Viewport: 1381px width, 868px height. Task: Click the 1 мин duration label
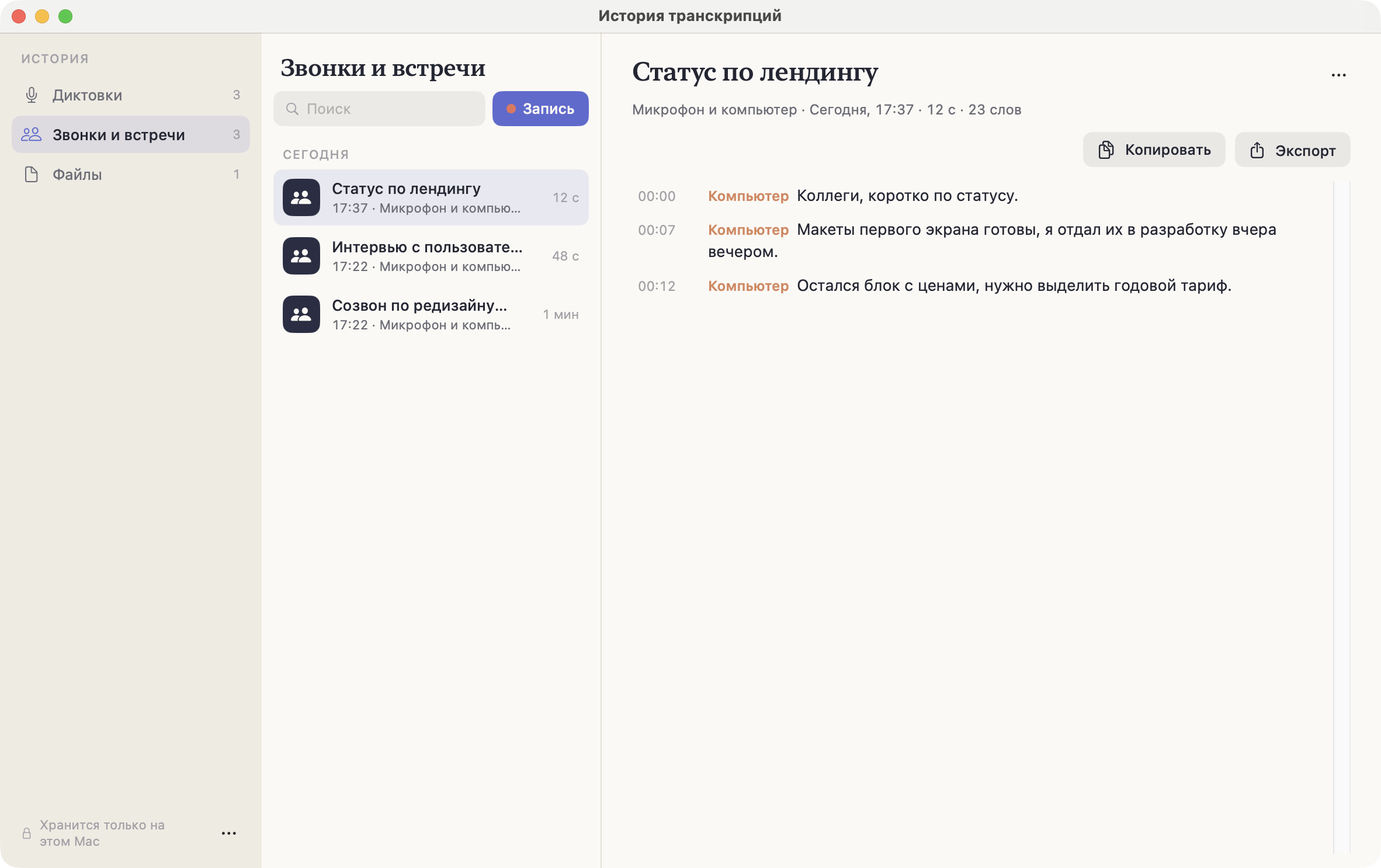[x=561, y=314]
